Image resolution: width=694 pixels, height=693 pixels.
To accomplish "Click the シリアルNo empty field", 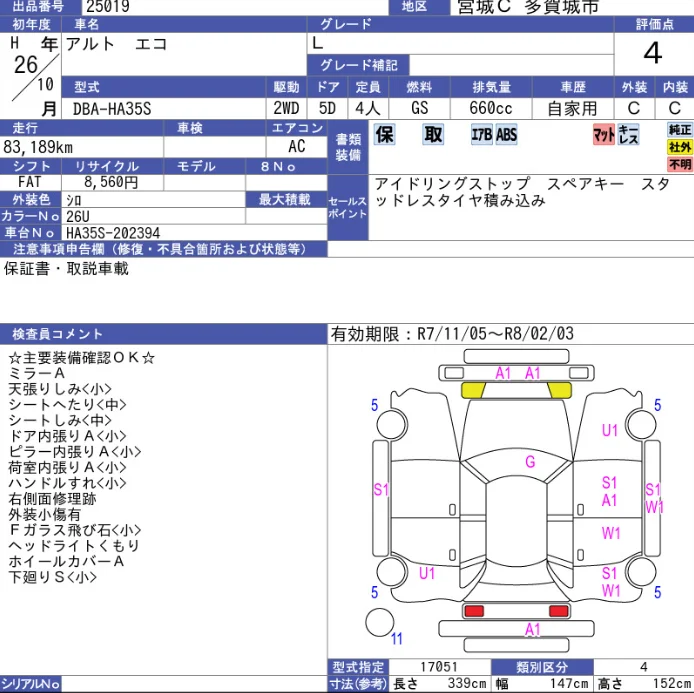I will [194, 684].
